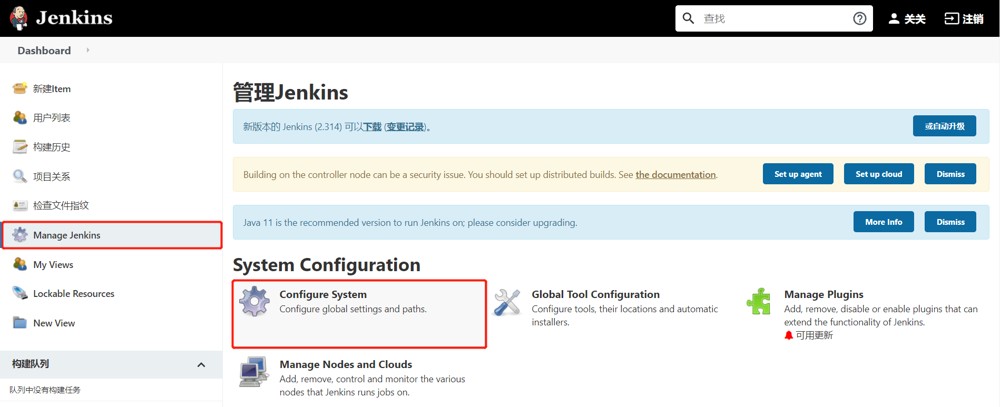Open My Views sidebar entry
The image size is (1000, 407).
pyautogui.click(x=53, y=265)
